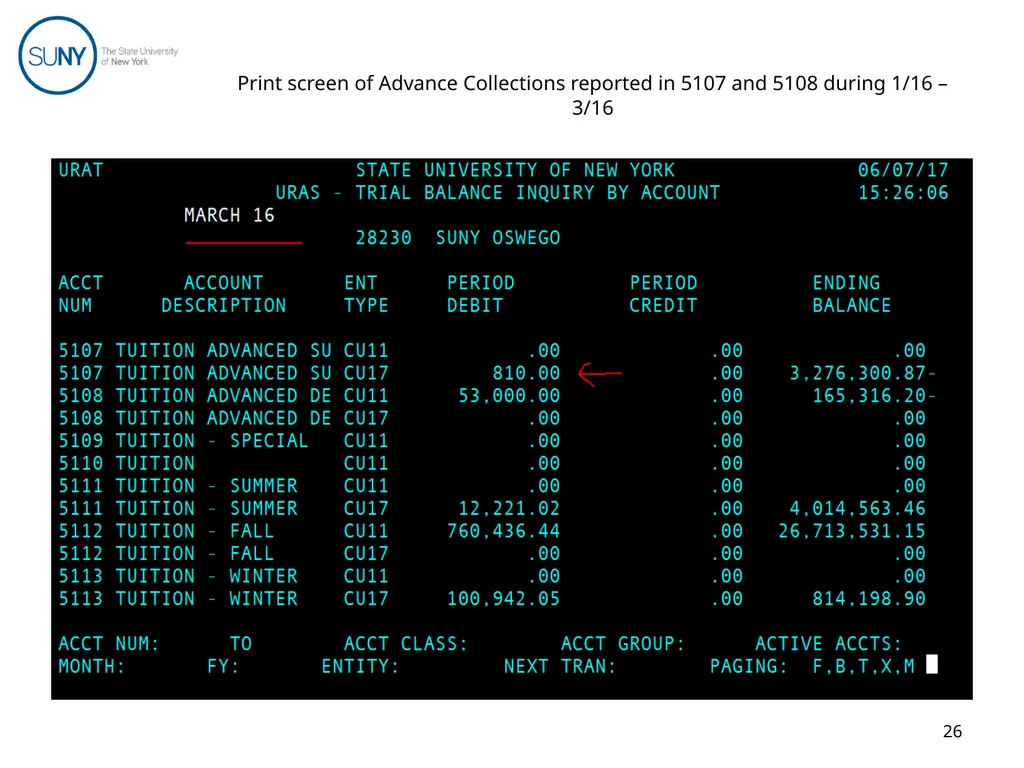Click the 26,713,531.15 ending balance
The image size is (1024, 768).
coord(852,531)
